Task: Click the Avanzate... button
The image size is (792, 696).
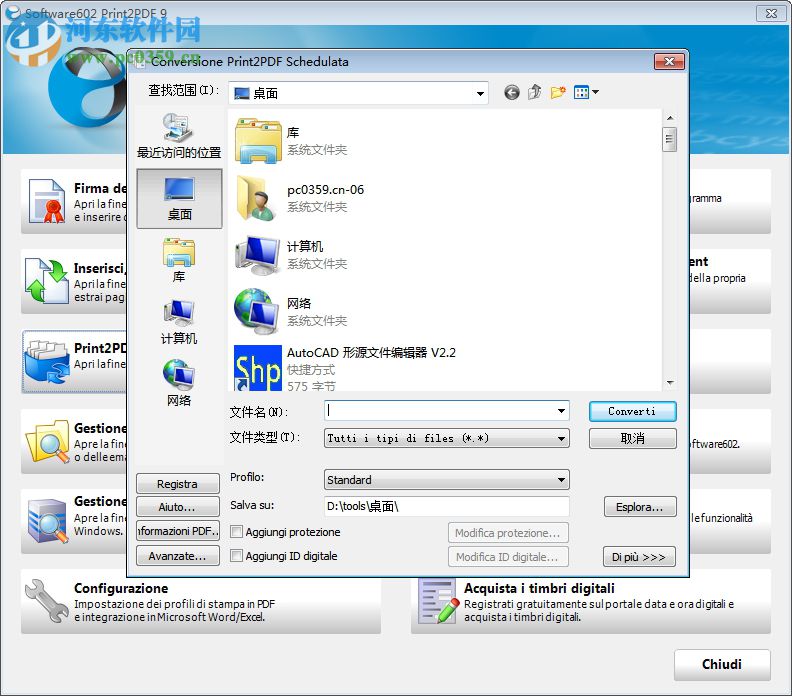Action: pos(178,556)
